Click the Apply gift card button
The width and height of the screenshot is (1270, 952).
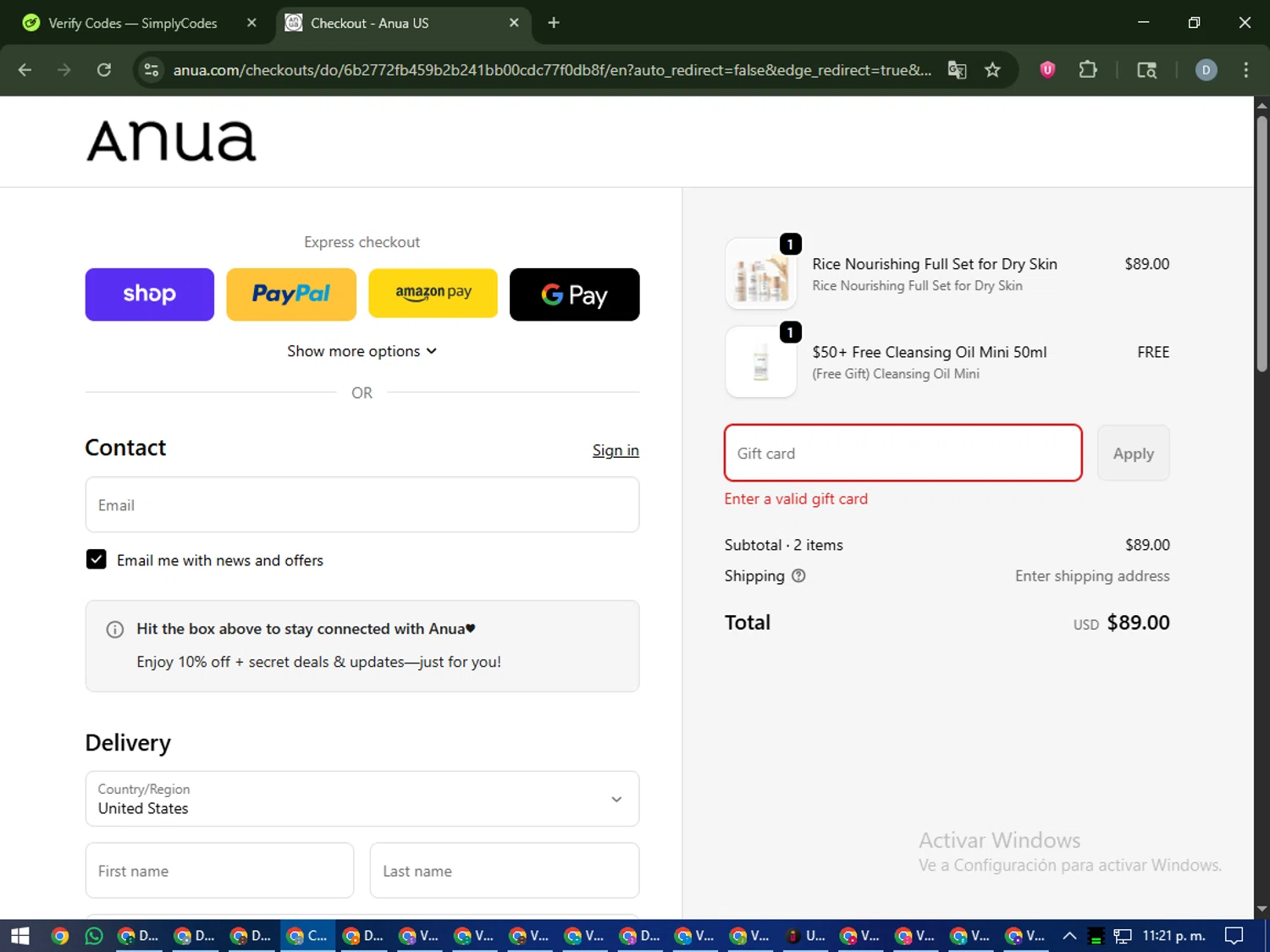[1133, 453]
